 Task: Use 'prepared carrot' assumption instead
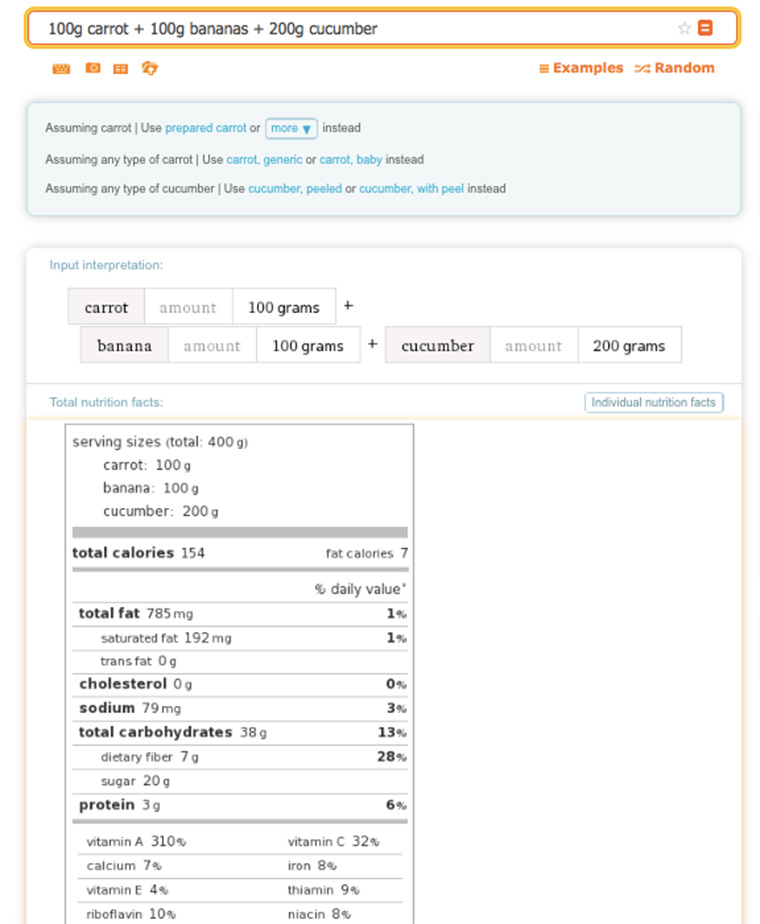tap(205, 128)
